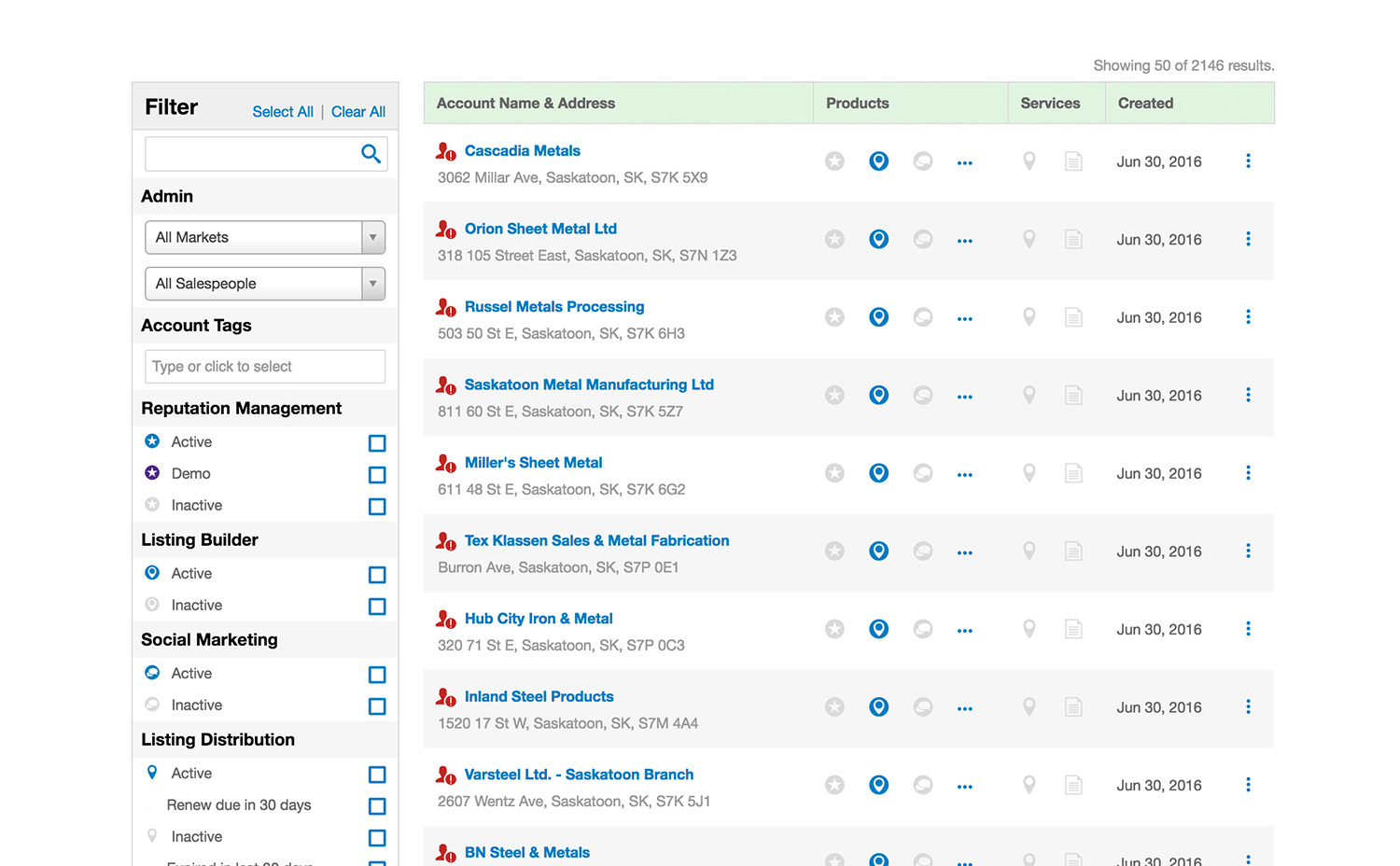Click the Listing Builder pin icon for Orion Sheet Metal Ltd
Image resolution: width=1400 pixels, height=866 pixels.
click(878, 239)
